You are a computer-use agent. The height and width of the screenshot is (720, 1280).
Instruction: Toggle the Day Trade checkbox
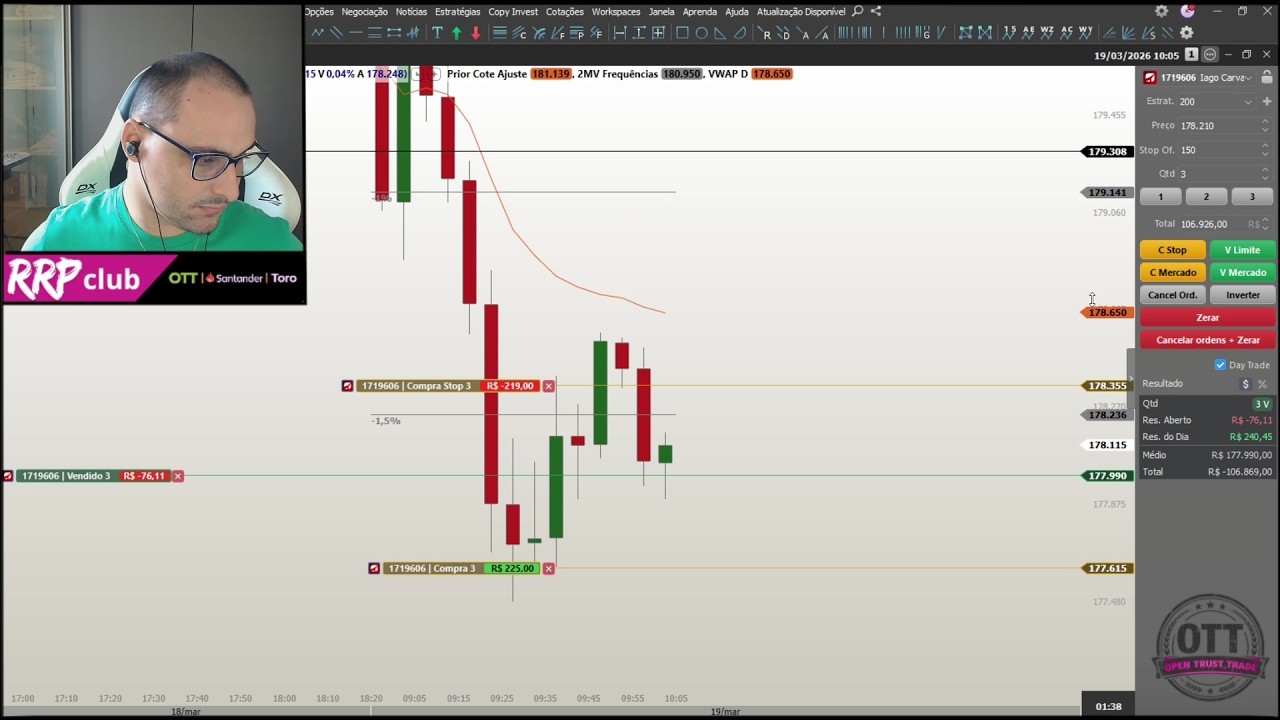pyautogui.click(x=1220, y=365)
